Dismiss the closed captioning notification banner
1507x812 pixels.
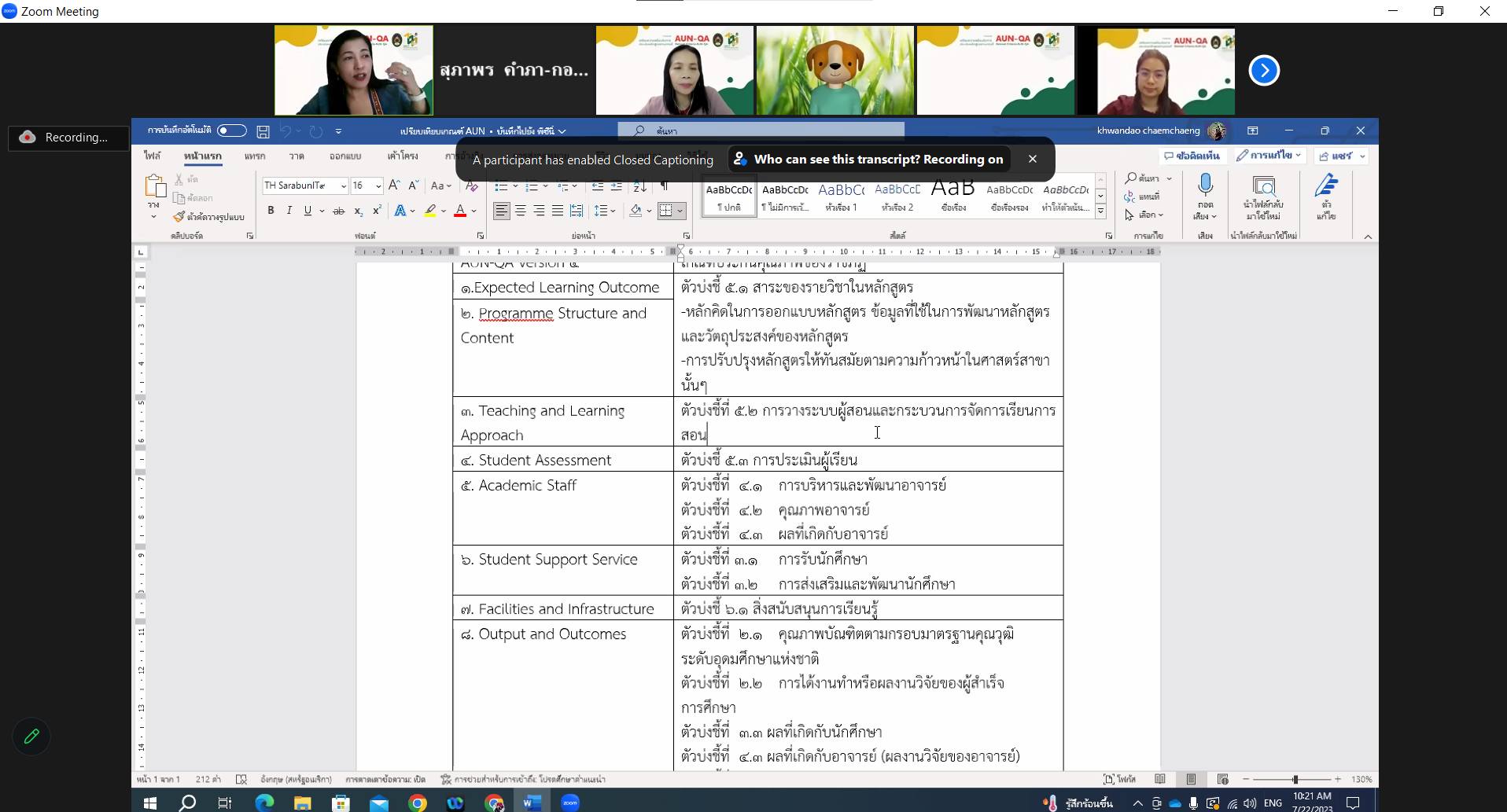[1032, 159]
